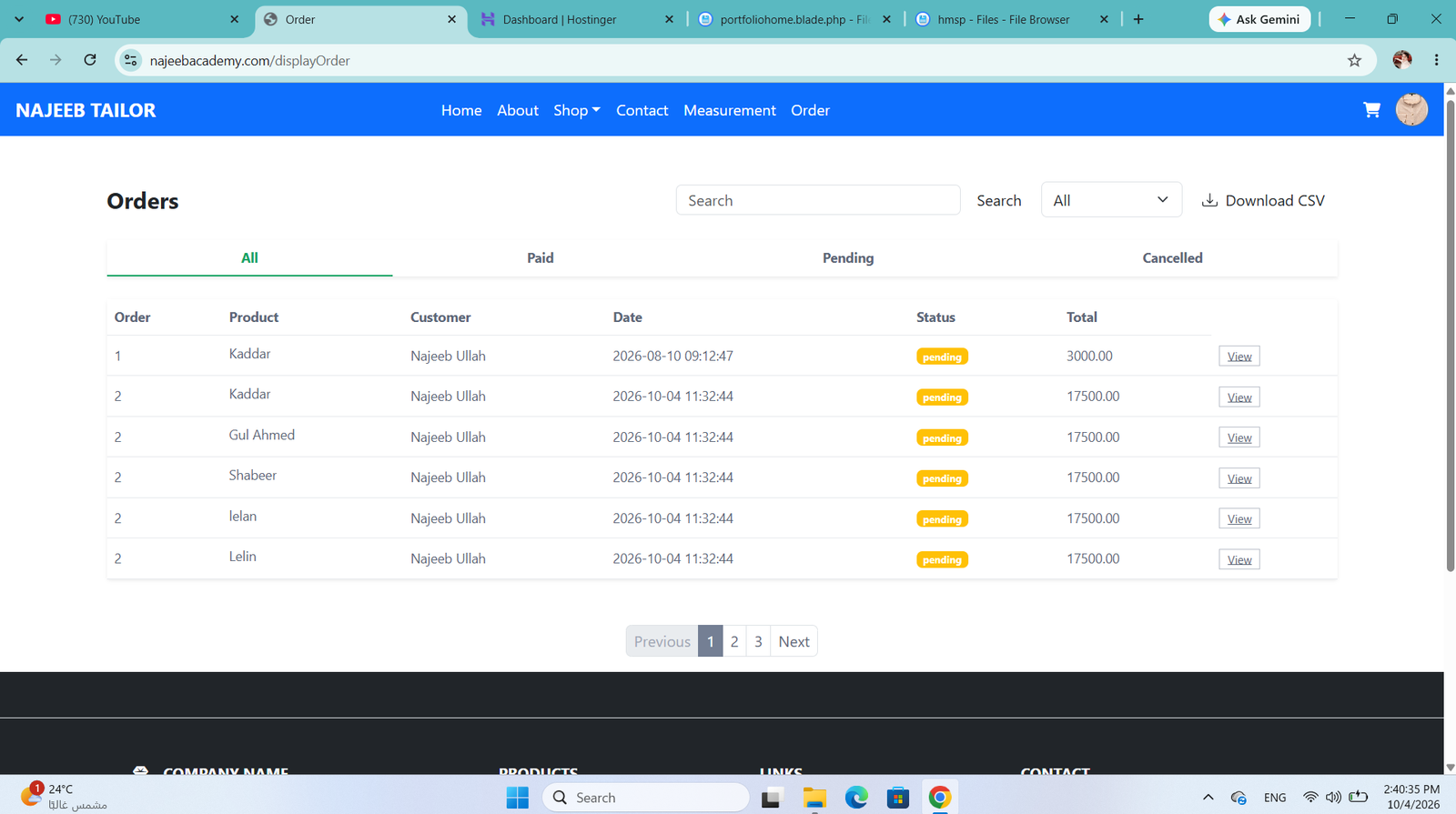Bookmark this page with the star icon

coord(1354,60)
